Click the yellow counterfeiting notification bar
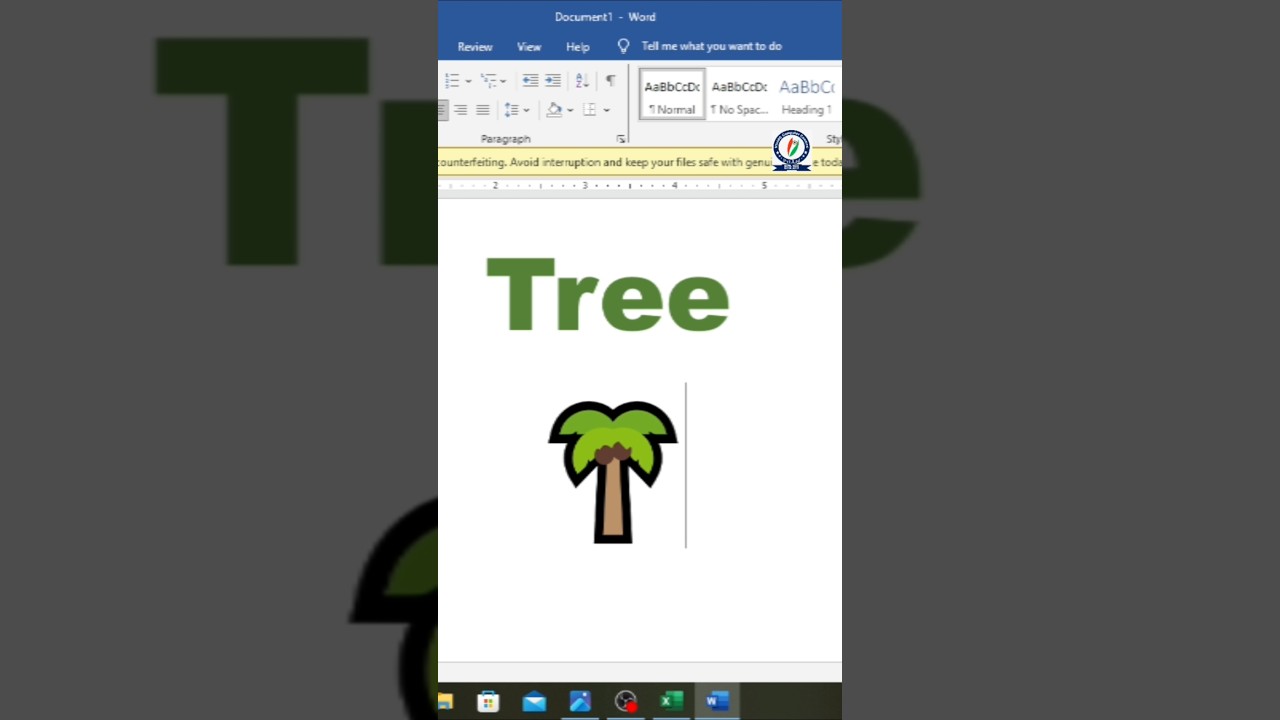The height and width of the screenshot is (720, 1280). coord(640,162)
